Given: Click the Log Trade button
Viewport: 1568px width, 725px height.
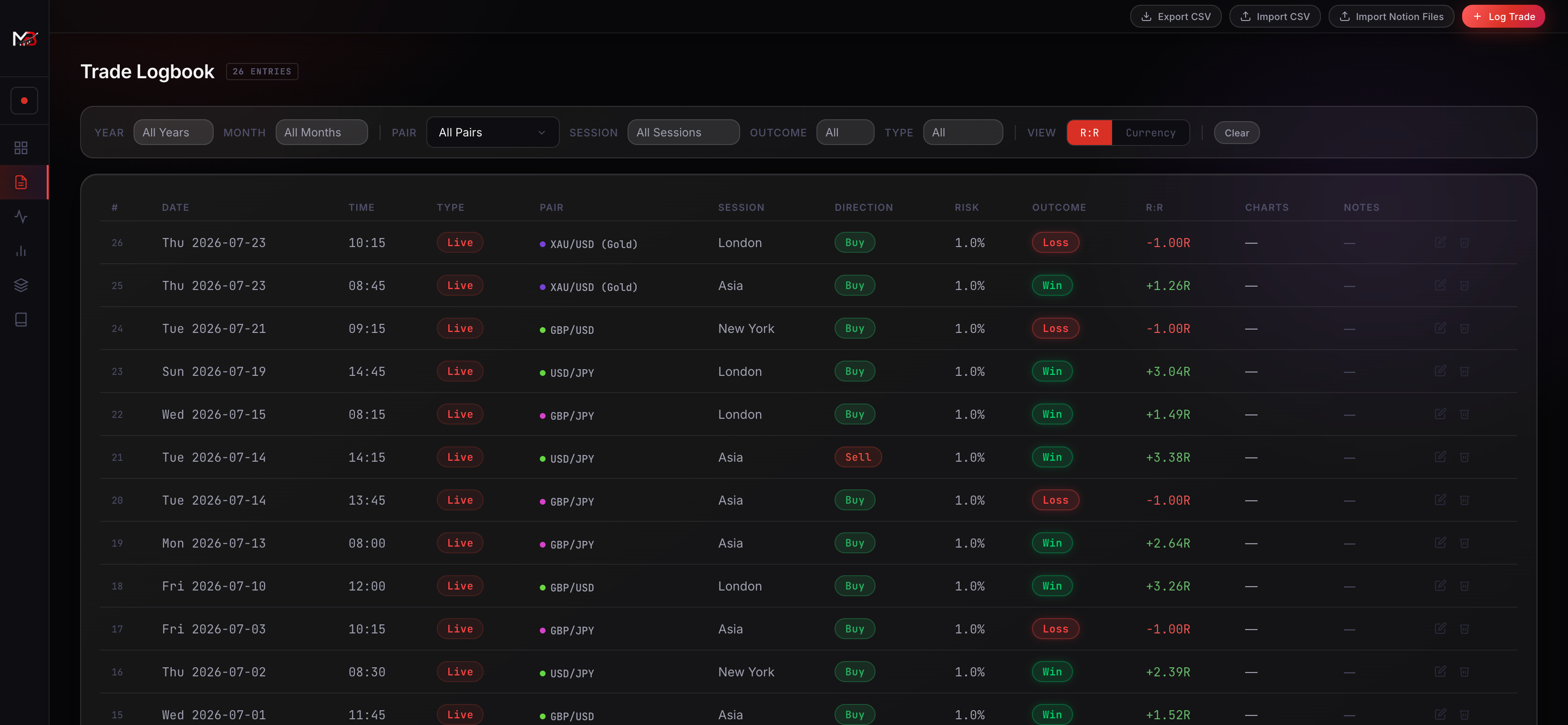Looking at the screenshot, I should (x=1503, y=16).
